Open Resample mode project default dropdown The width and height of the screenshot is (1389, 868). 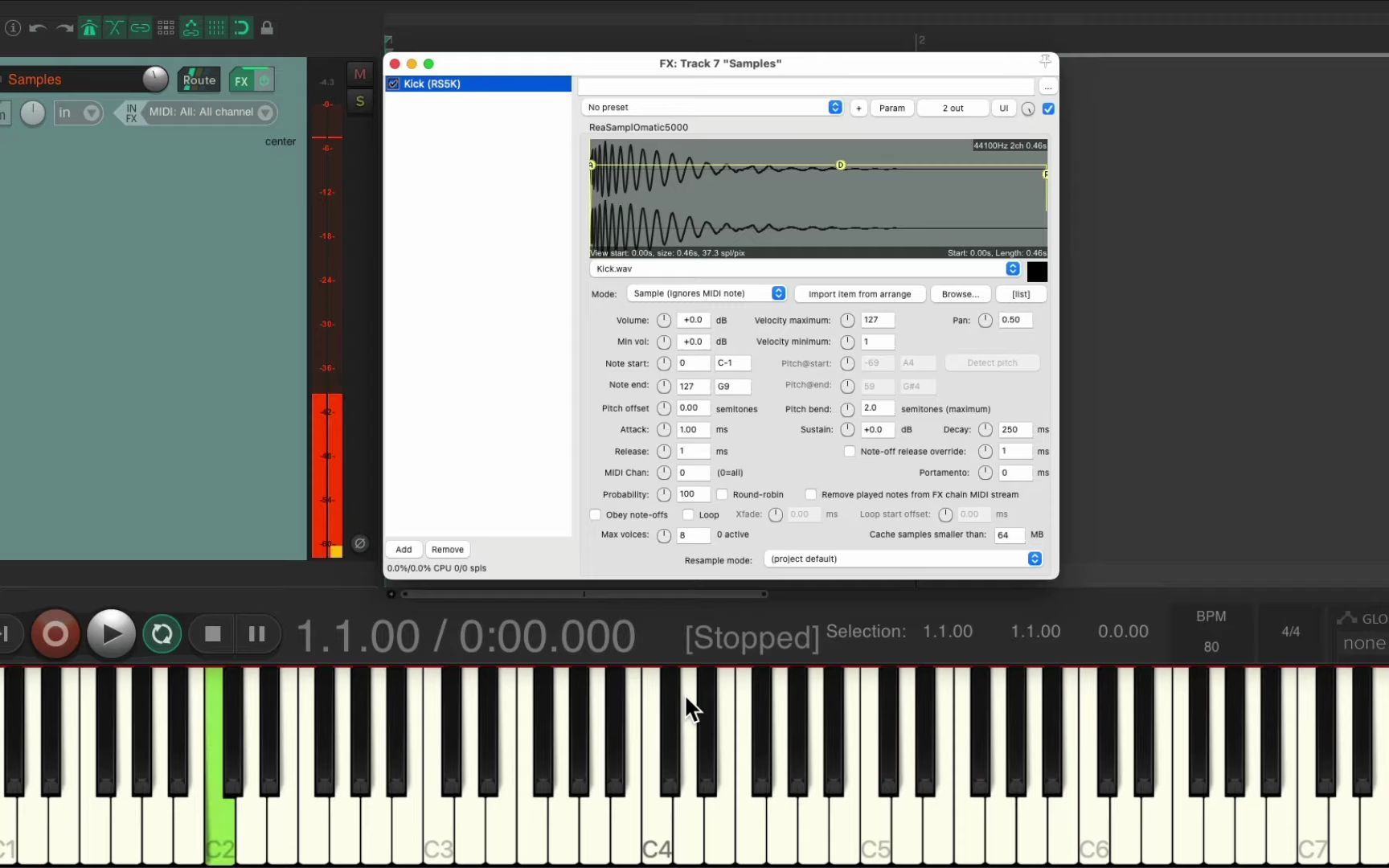903,559
